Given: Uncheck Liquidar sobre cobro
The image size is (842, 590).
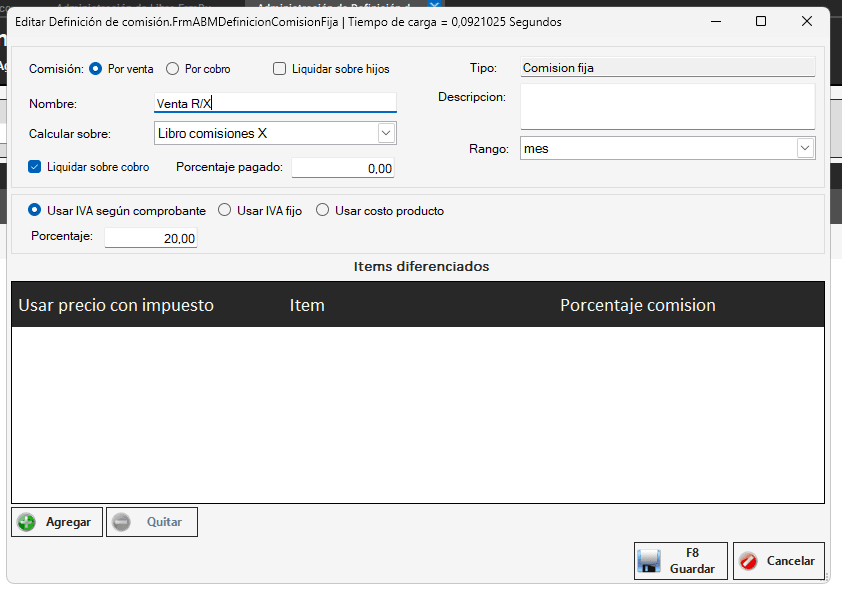Looking at the screenshot, I should tap(35, 167).
